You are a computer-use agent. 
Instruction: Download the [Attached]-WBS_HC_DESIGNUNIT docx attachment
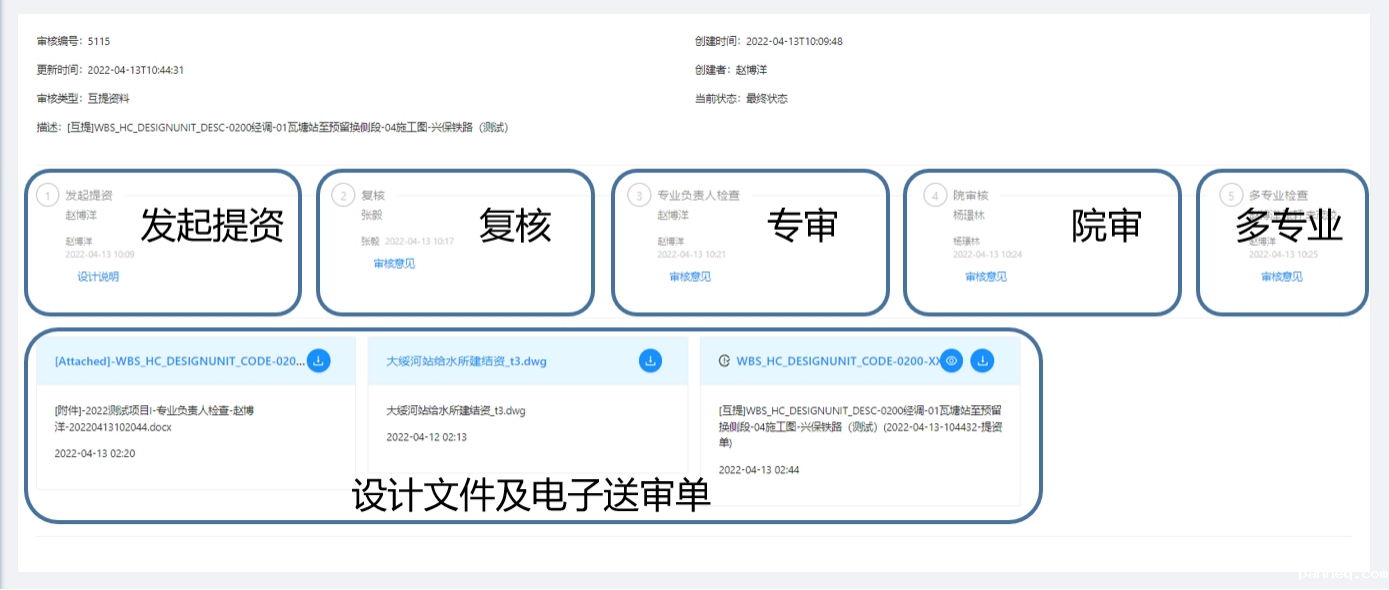tap(318, 361)
